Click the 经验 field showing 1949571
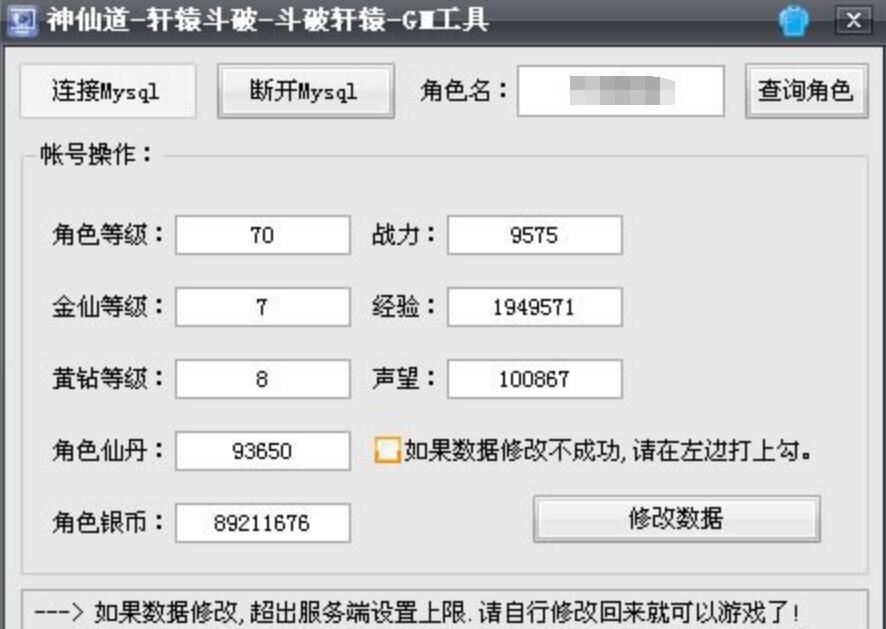Image resolution: width=886 pixels, height=629 pixels. 534,307
